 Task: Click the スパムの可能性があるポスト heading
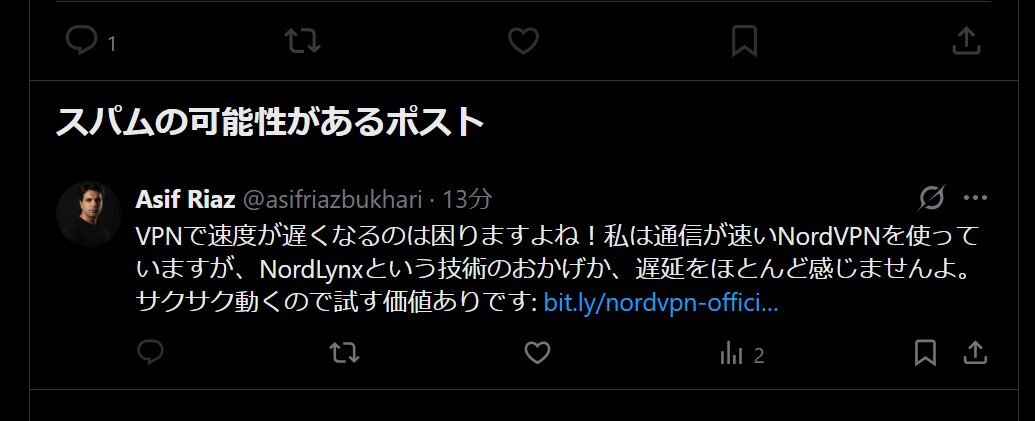click(x=270, y=121)
